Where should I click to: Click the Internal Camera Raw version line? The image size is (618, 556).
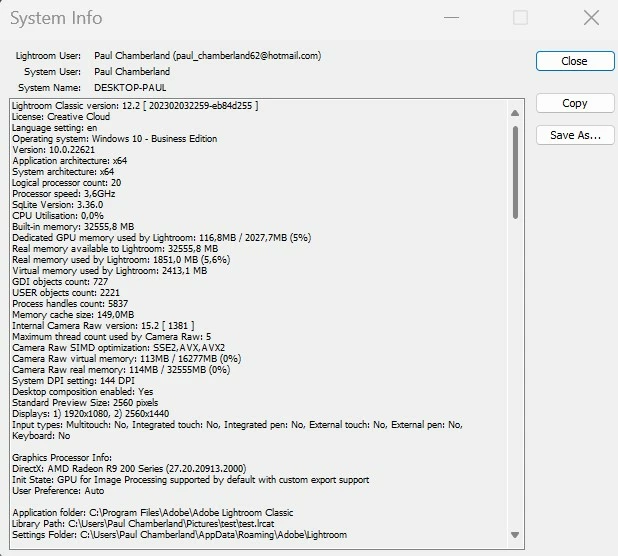(x=103, y=326)
